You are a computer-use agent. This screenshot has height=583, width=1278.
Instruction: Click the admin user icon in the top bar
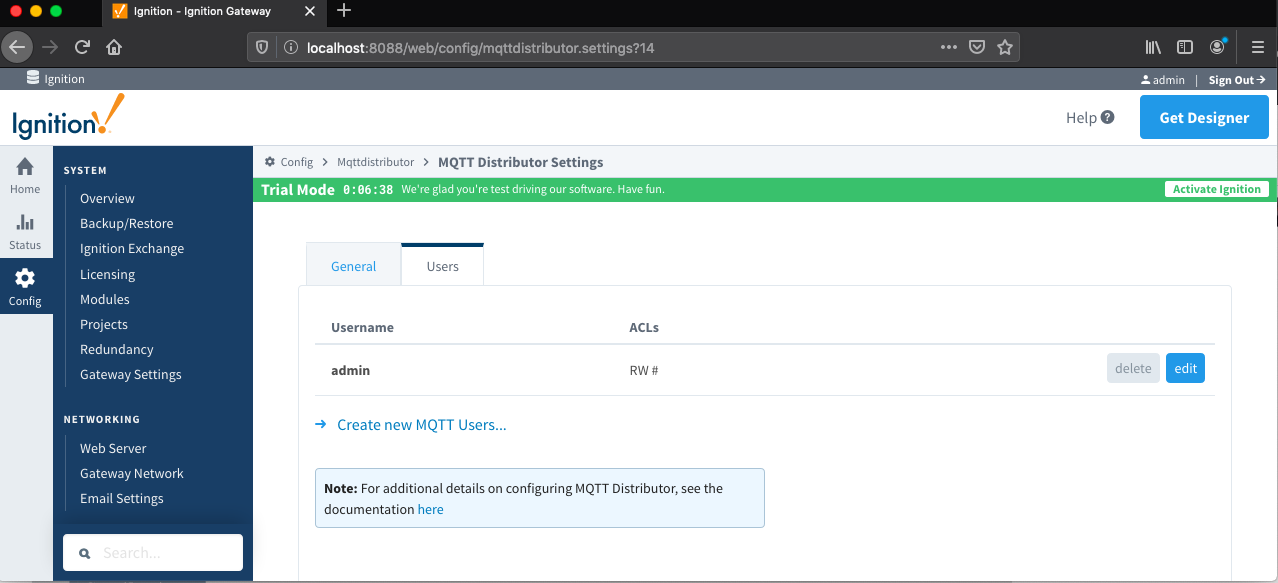click(1145, 80)
